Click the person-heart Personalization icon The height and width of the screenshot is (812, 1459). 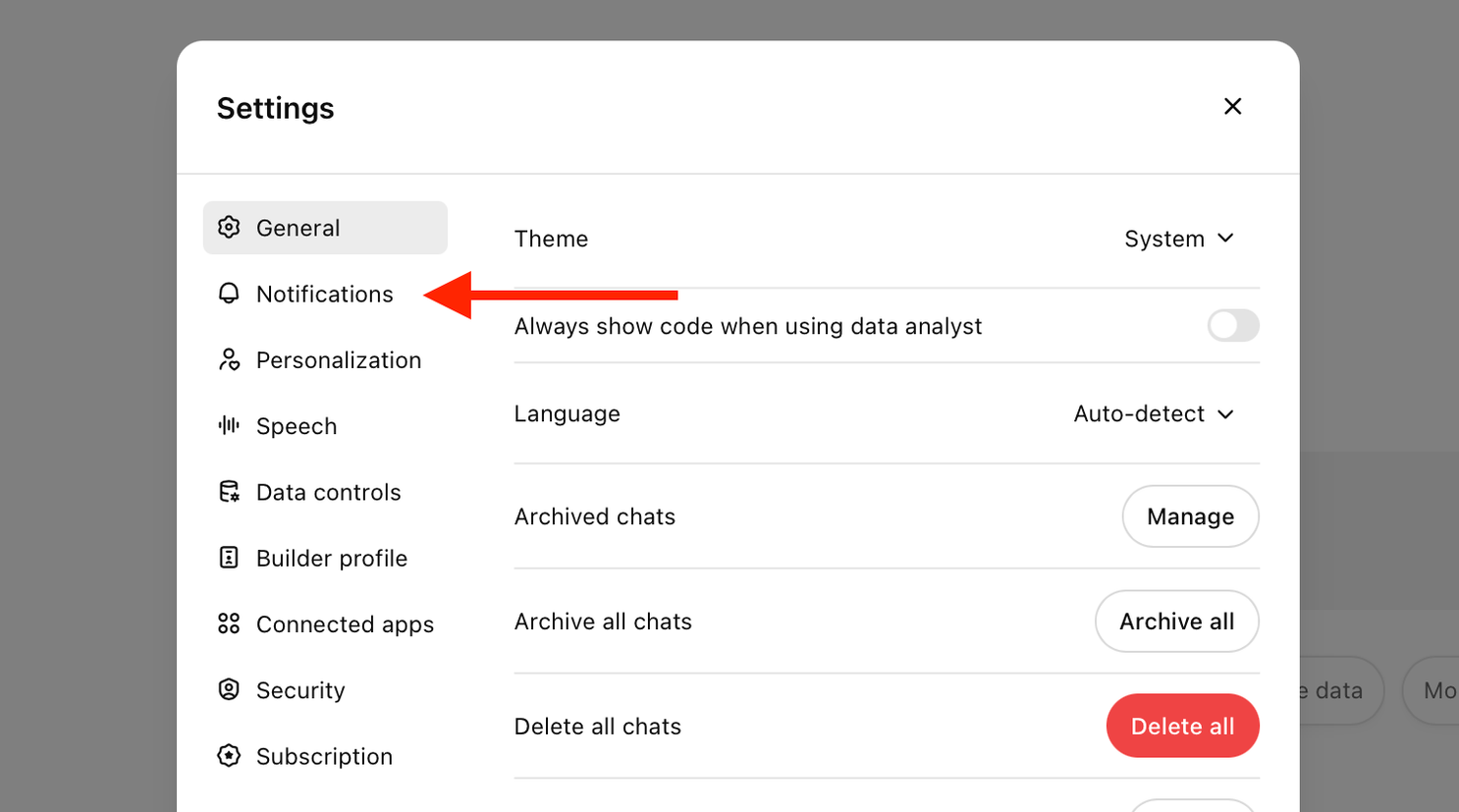tap(229, 359)
